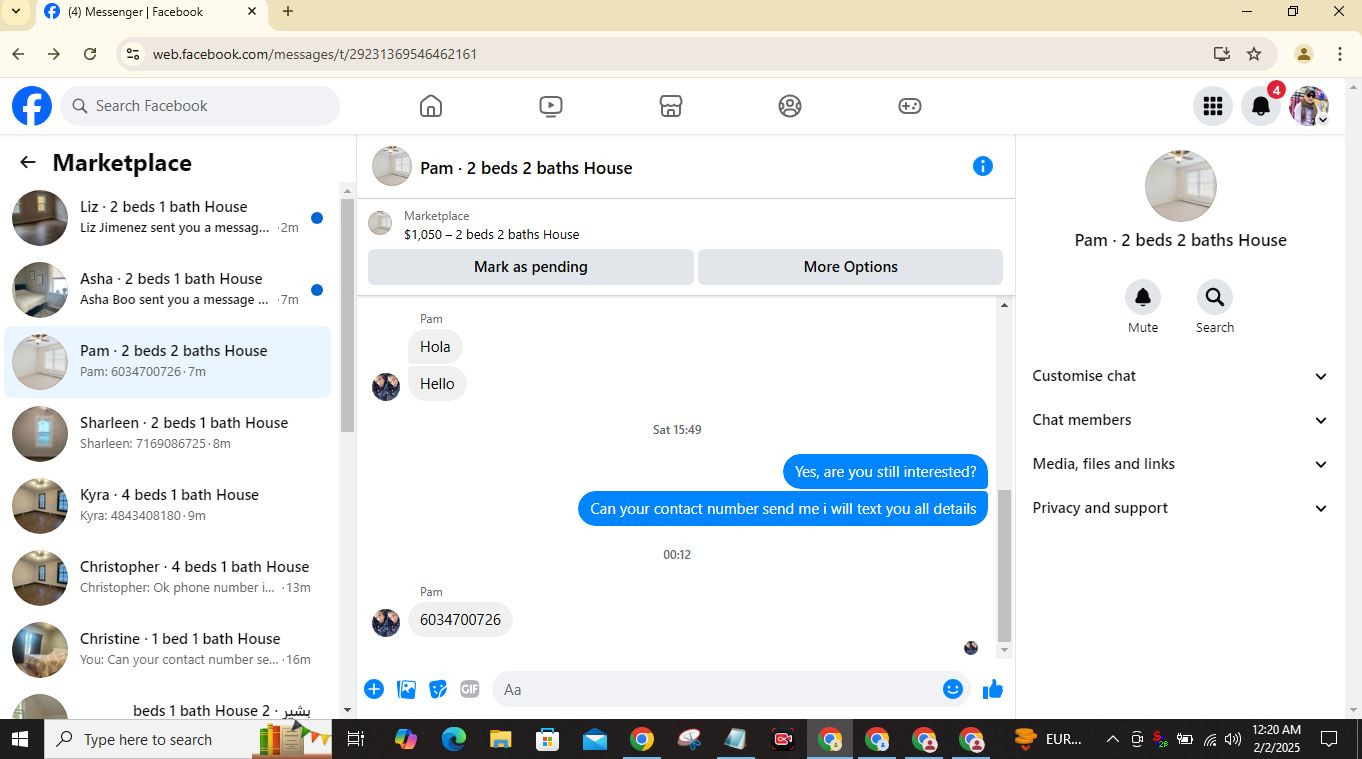Expand Media, files and links section

1180,464
